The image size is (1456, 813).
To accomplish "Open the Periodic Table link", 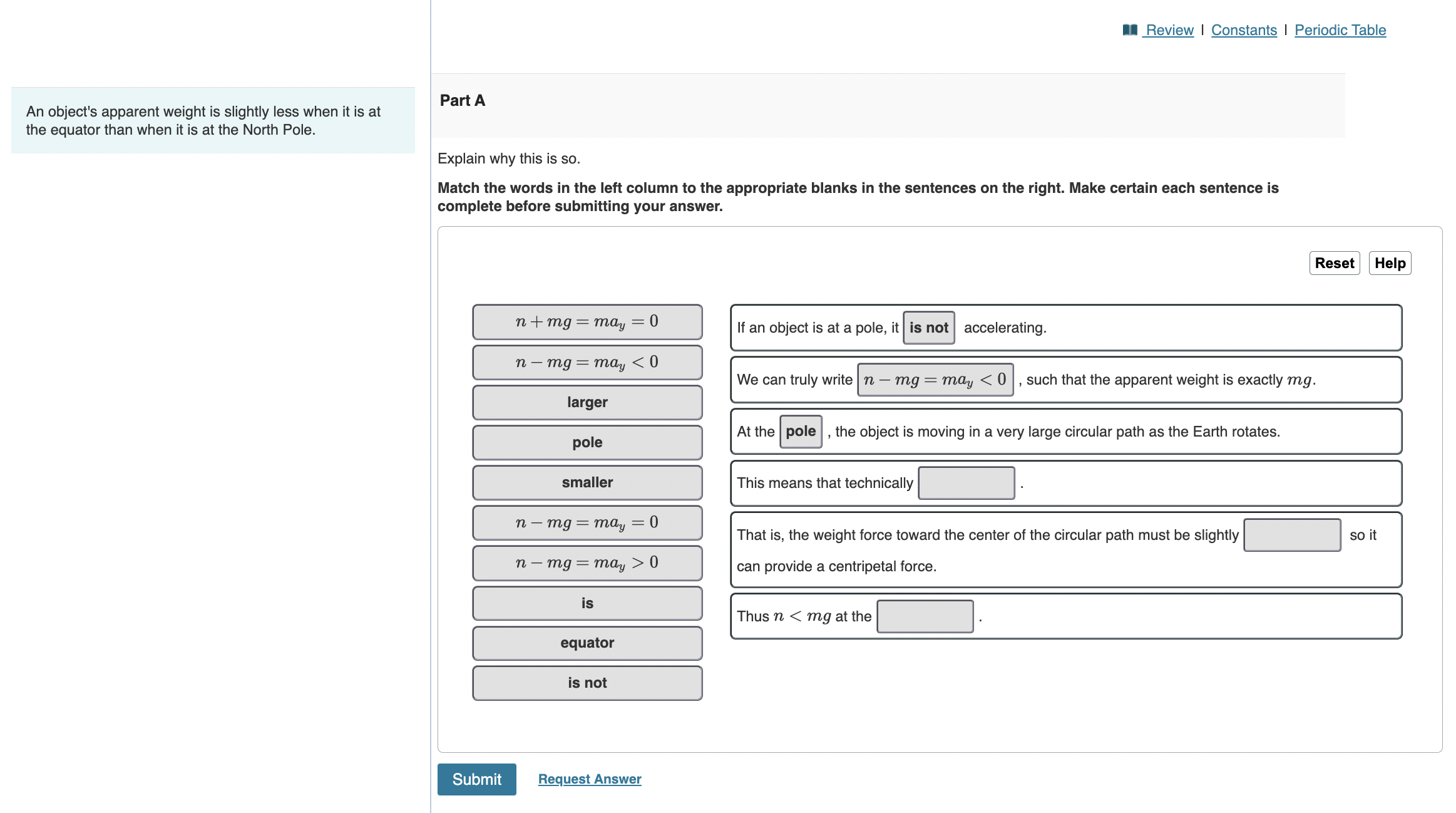I will point(1340,29).
